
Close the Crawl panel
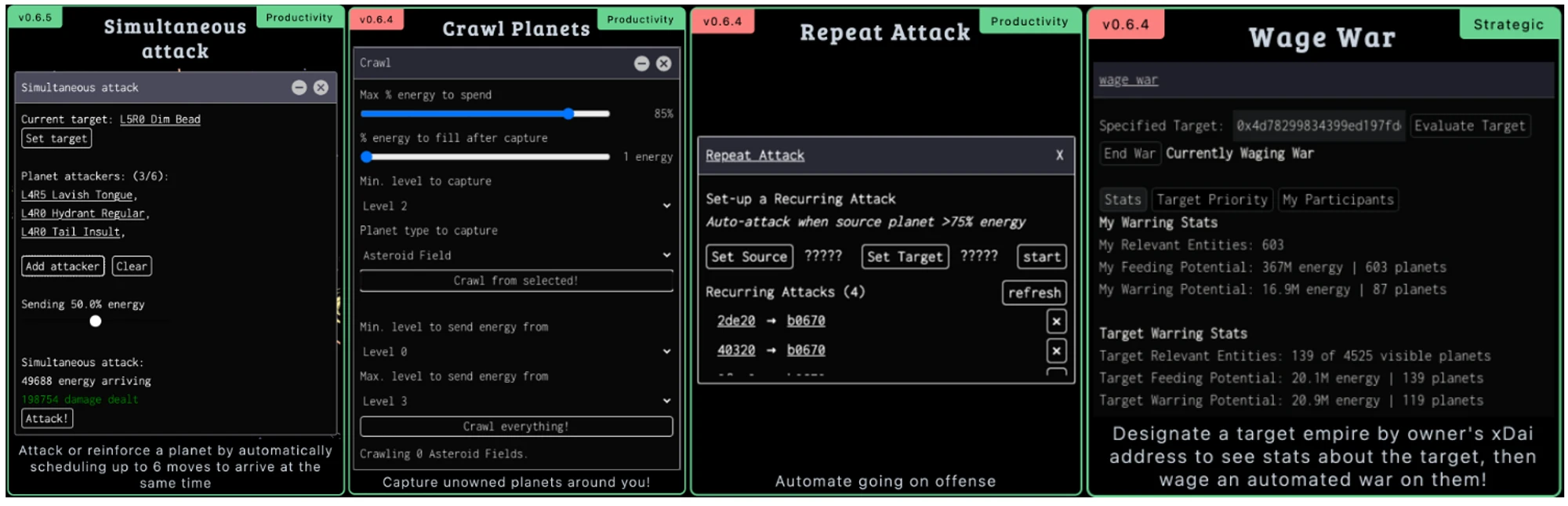point(664,64)
